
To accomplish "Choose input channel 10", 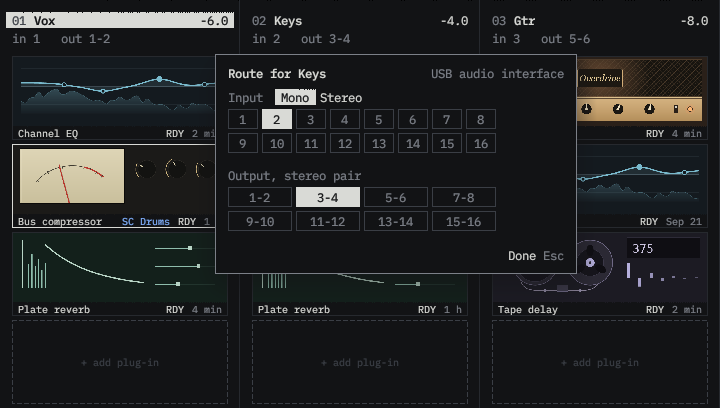I will (276, 144).
